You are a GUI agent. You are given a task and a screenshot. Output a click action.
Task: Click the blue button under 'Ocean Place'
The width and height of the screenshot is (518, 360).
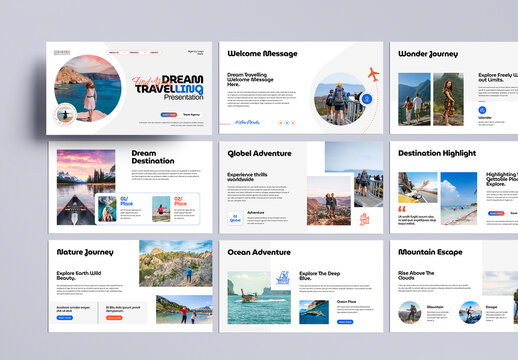(345, 322)
